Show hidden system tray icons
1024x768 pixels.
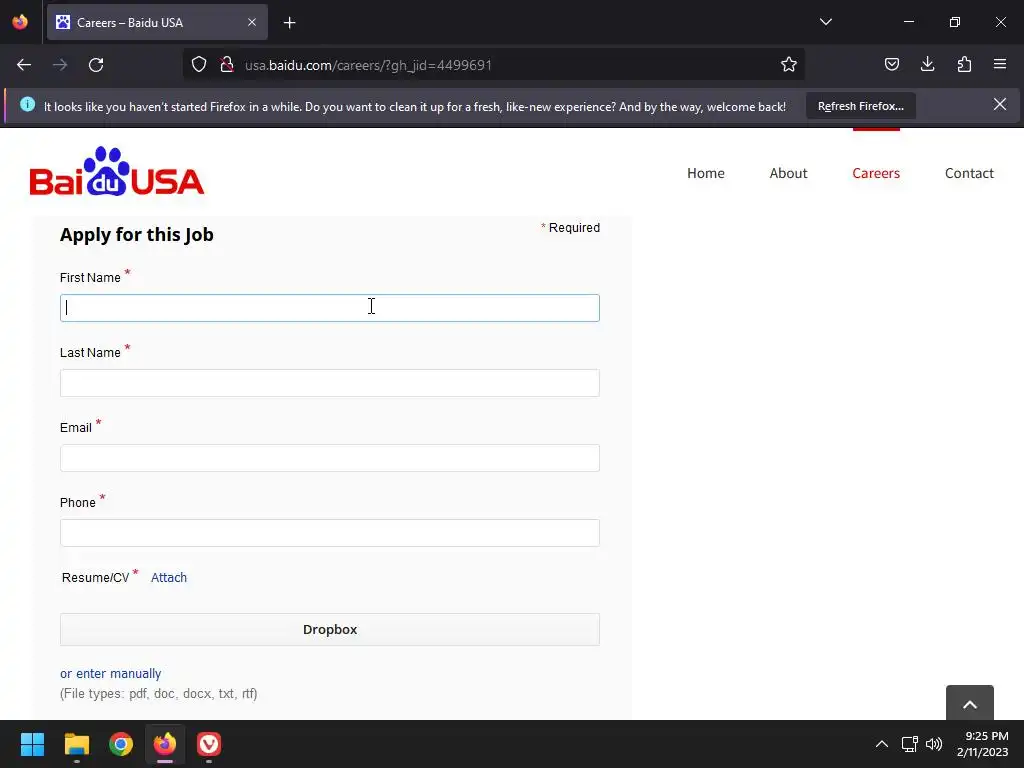[882, 744]
